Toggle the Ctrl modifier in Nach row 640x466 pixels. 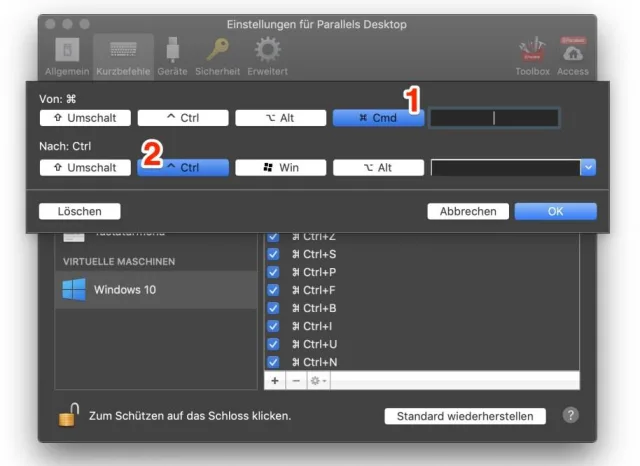tap(182, 168)
